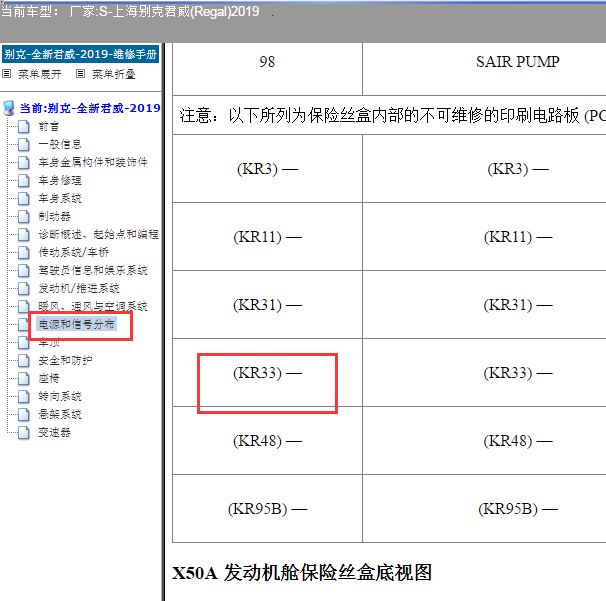The image size is (606, 601).
Task: Click the left-column (KR3) — cell
Action: point(267,169)
